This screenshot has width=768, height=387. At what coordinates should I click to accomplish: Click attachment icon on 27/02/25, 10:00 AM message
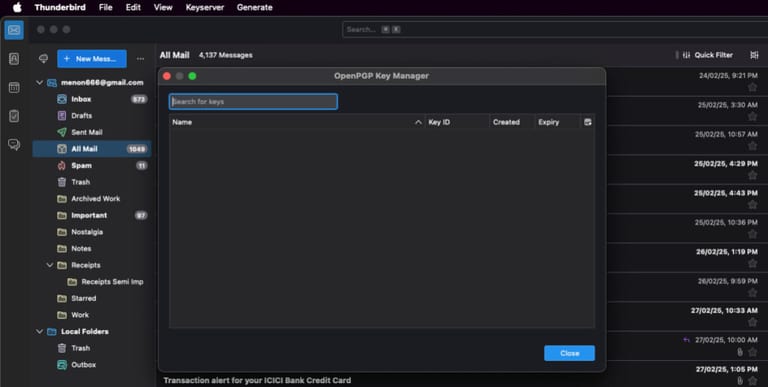(x=740, y=352)
